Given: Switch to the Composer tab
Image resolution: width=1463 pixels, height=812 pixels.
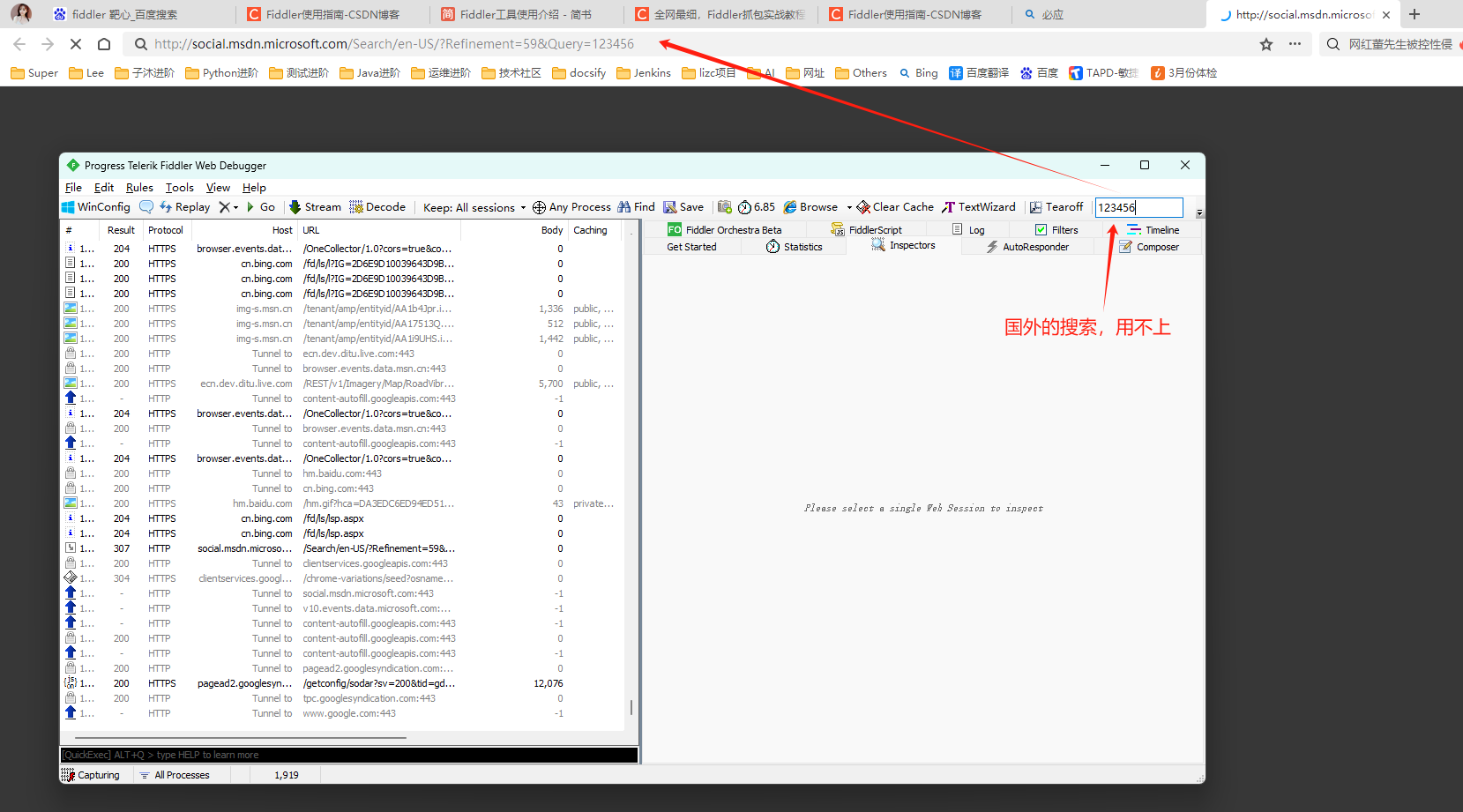Looking at the screenshot, I should (x=1149, y=247).
